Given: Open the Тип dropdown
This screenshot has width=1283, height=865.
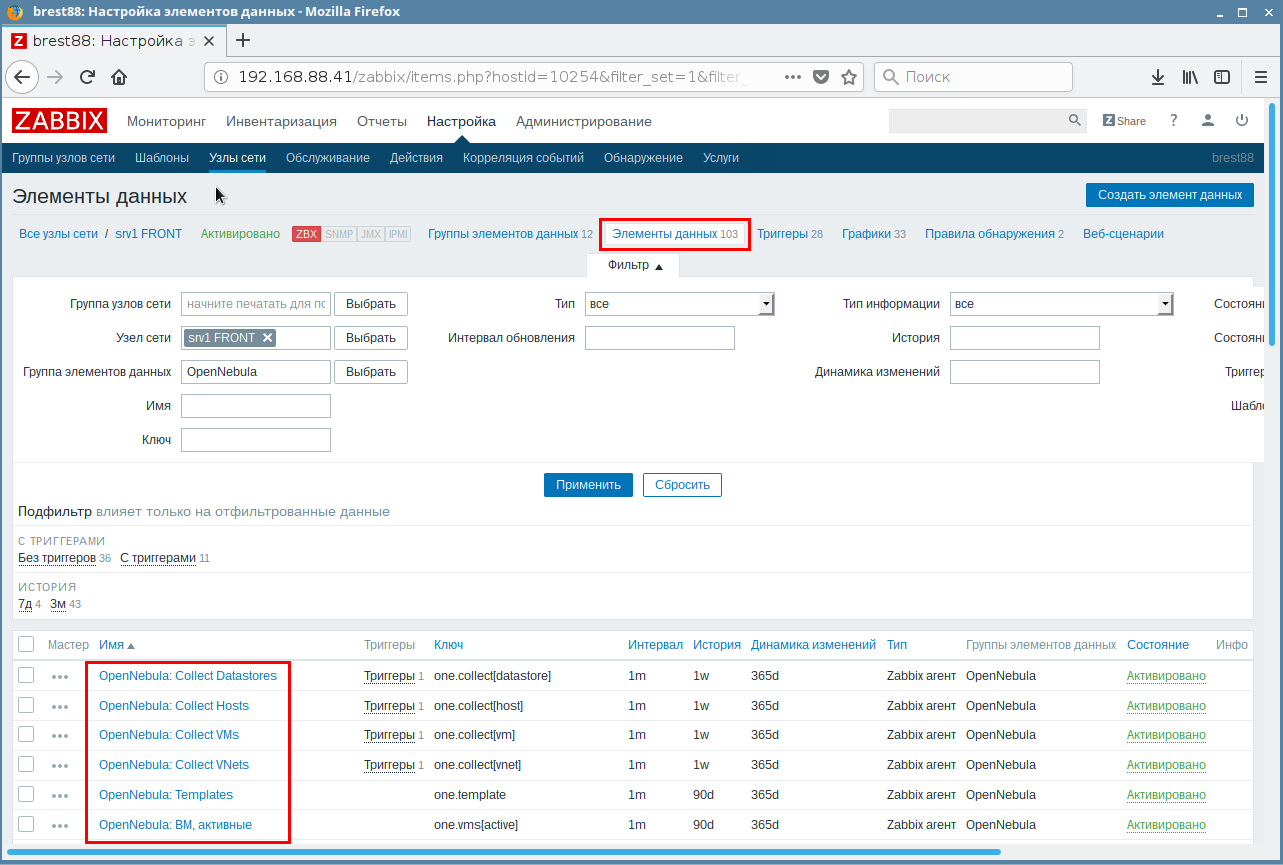Looking at the screenshot, I should [680, 304].
